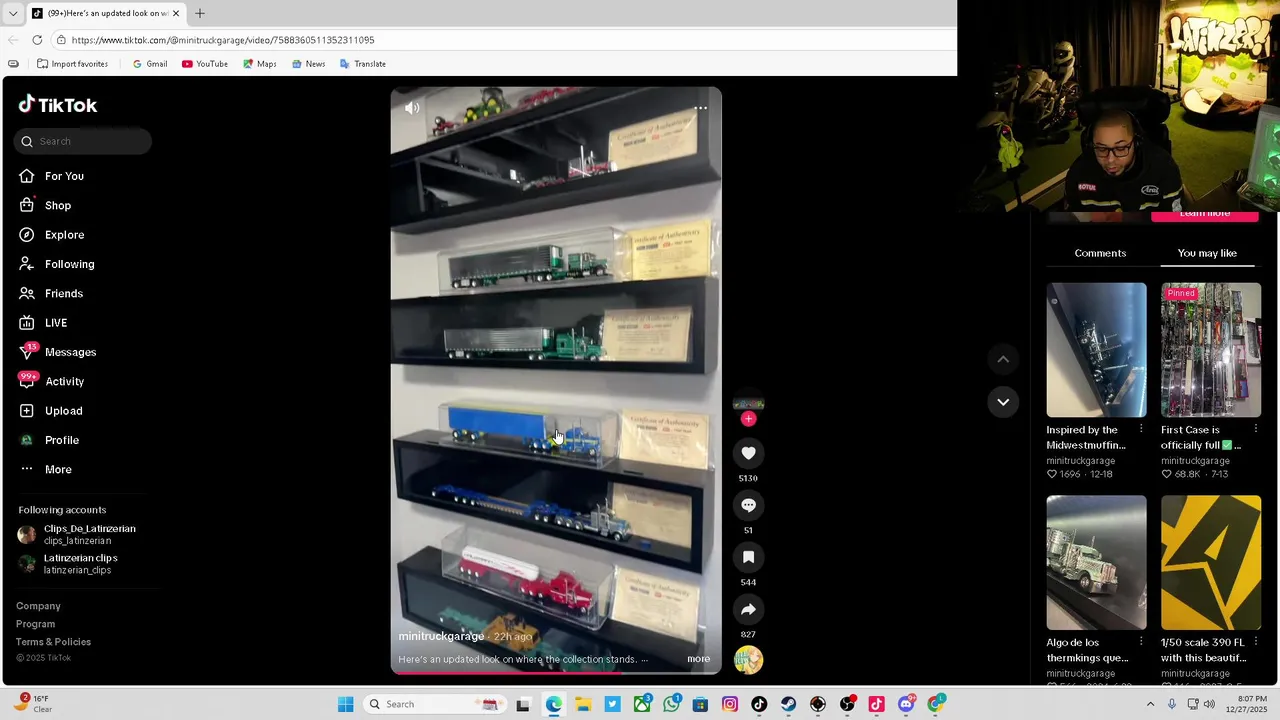
Task: Bookmark the video with the save icon
Action: [748, 557]
